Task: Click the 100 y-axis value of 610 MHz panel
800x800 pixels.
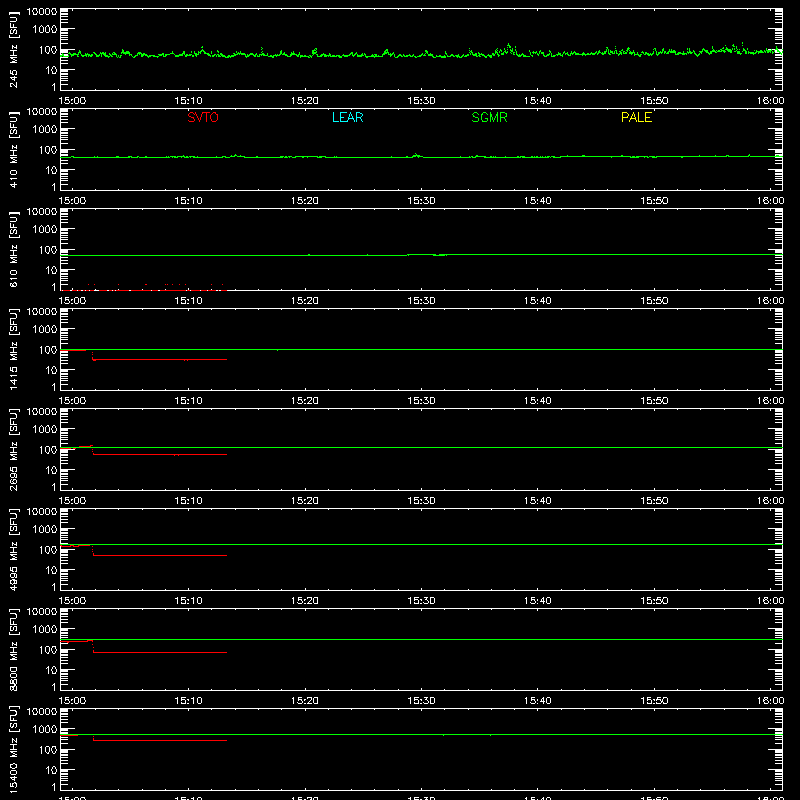Action: (48, 249)
